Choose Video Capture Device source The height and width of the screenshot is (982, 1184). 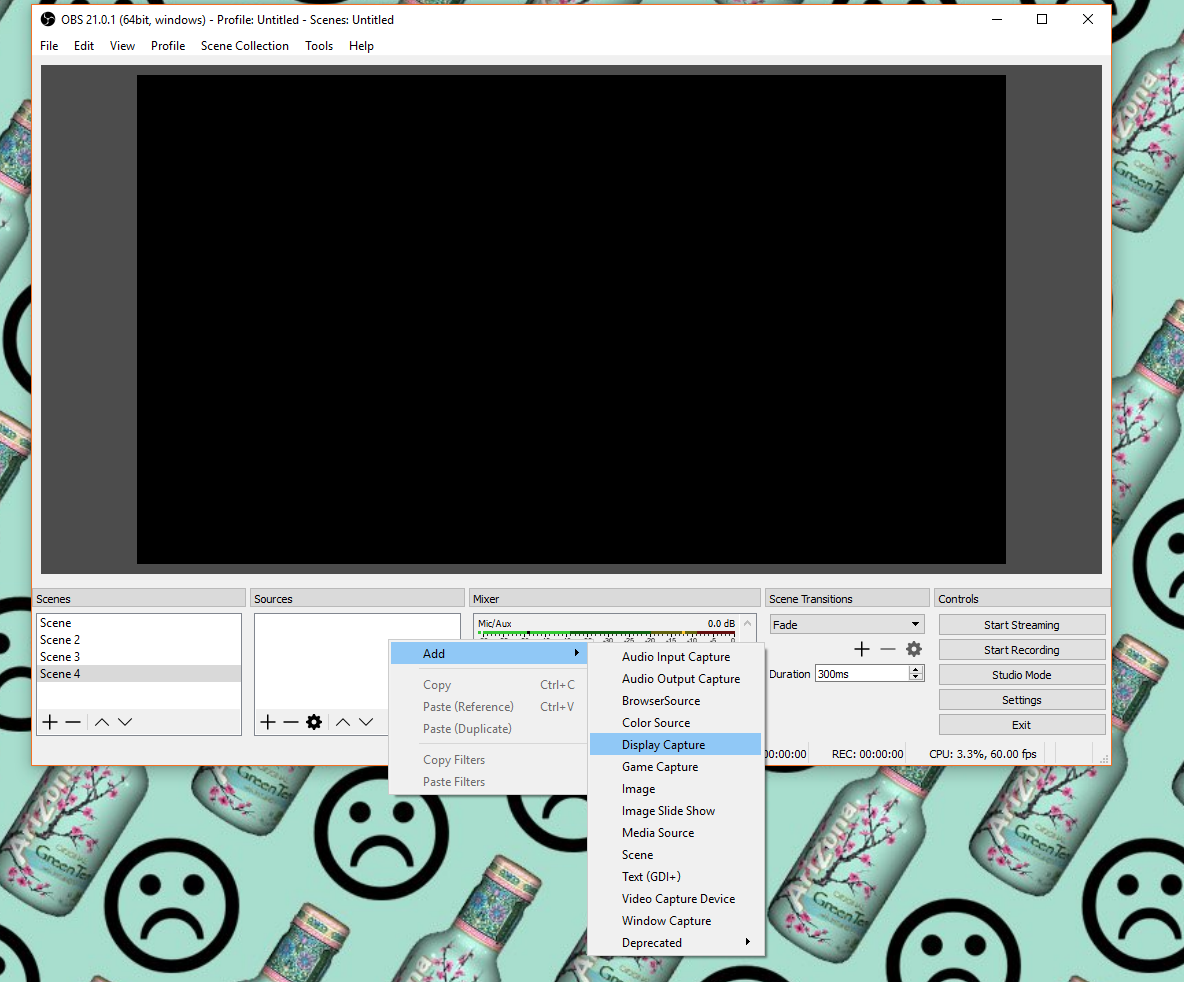[x=676, y=899]
